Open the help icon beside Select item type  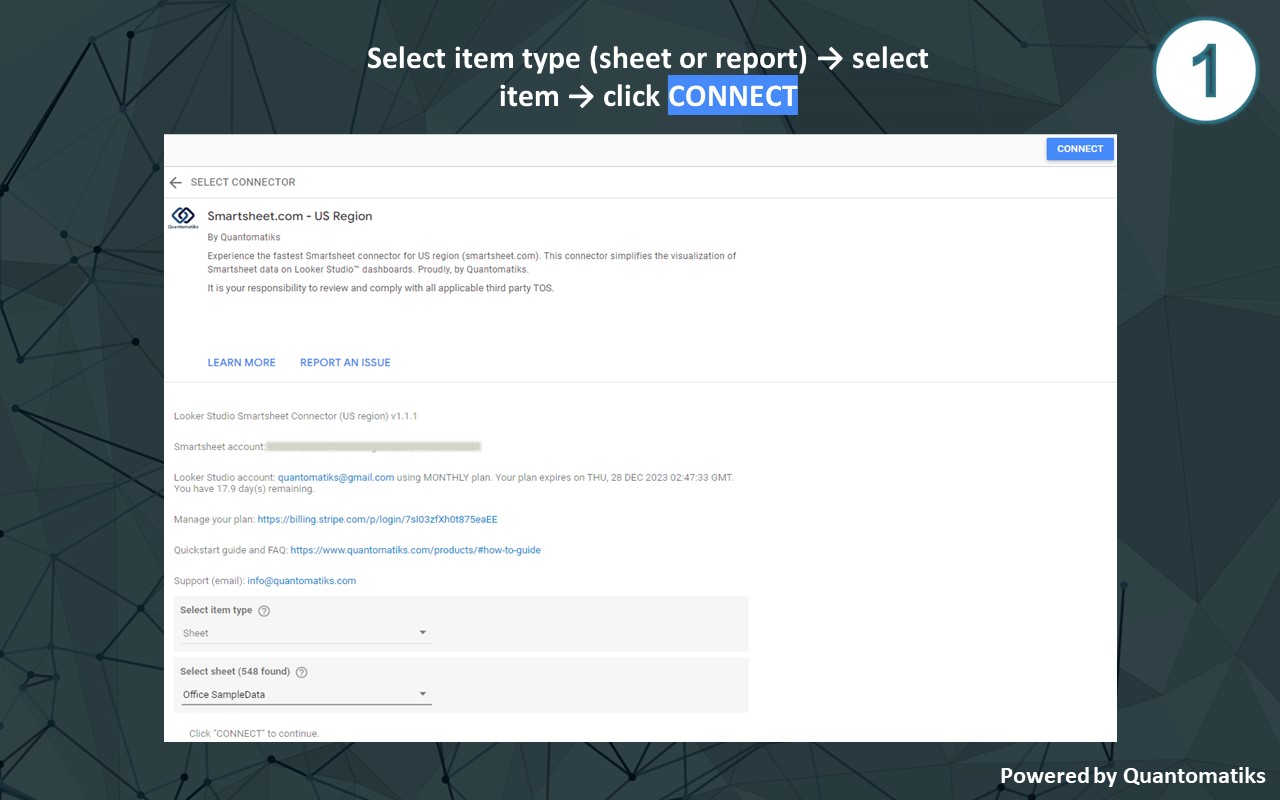click(x=264, y=611)
